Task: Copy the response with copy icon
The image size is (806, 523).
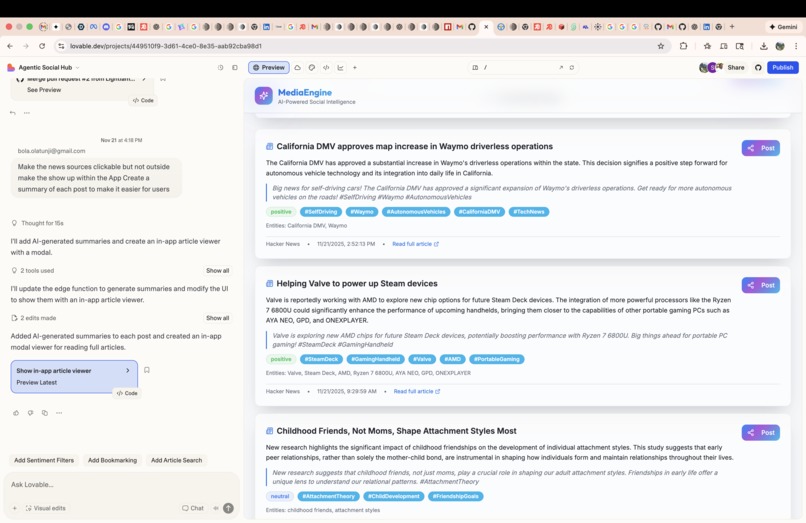Action: pos(45,413)
